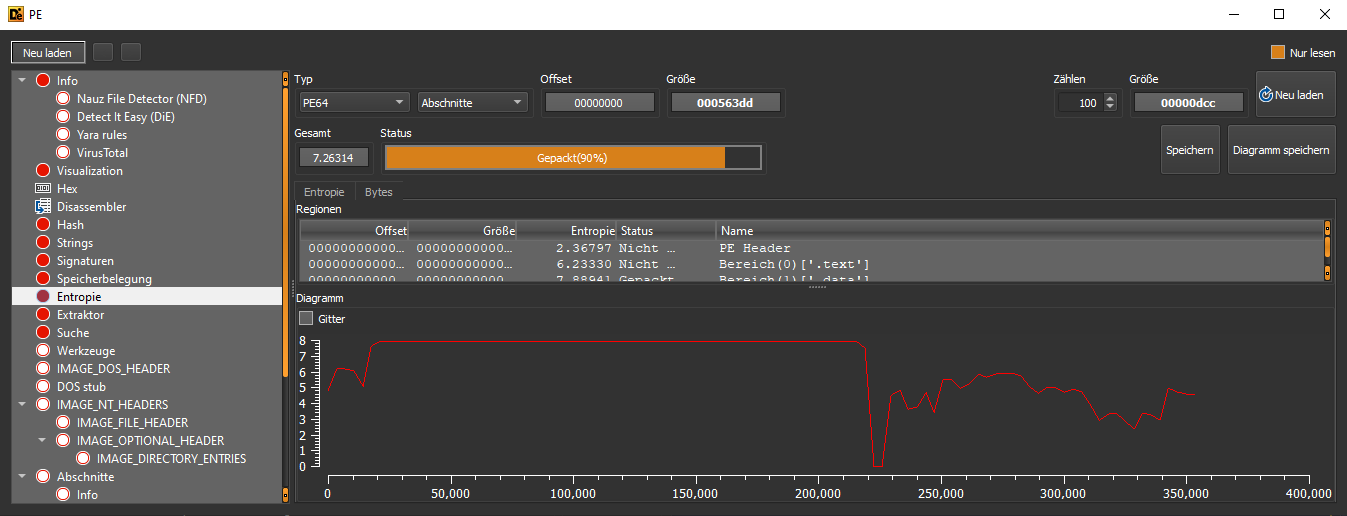Click the Abschnitte circle icon
1347x516 pixels.
[43, 477]
